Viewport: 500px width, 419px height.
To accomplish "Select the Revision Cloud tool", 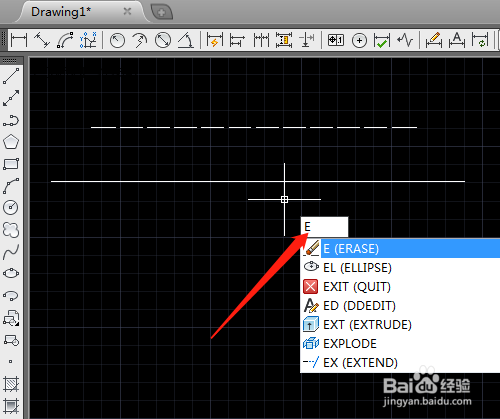I will click(11, 230).
